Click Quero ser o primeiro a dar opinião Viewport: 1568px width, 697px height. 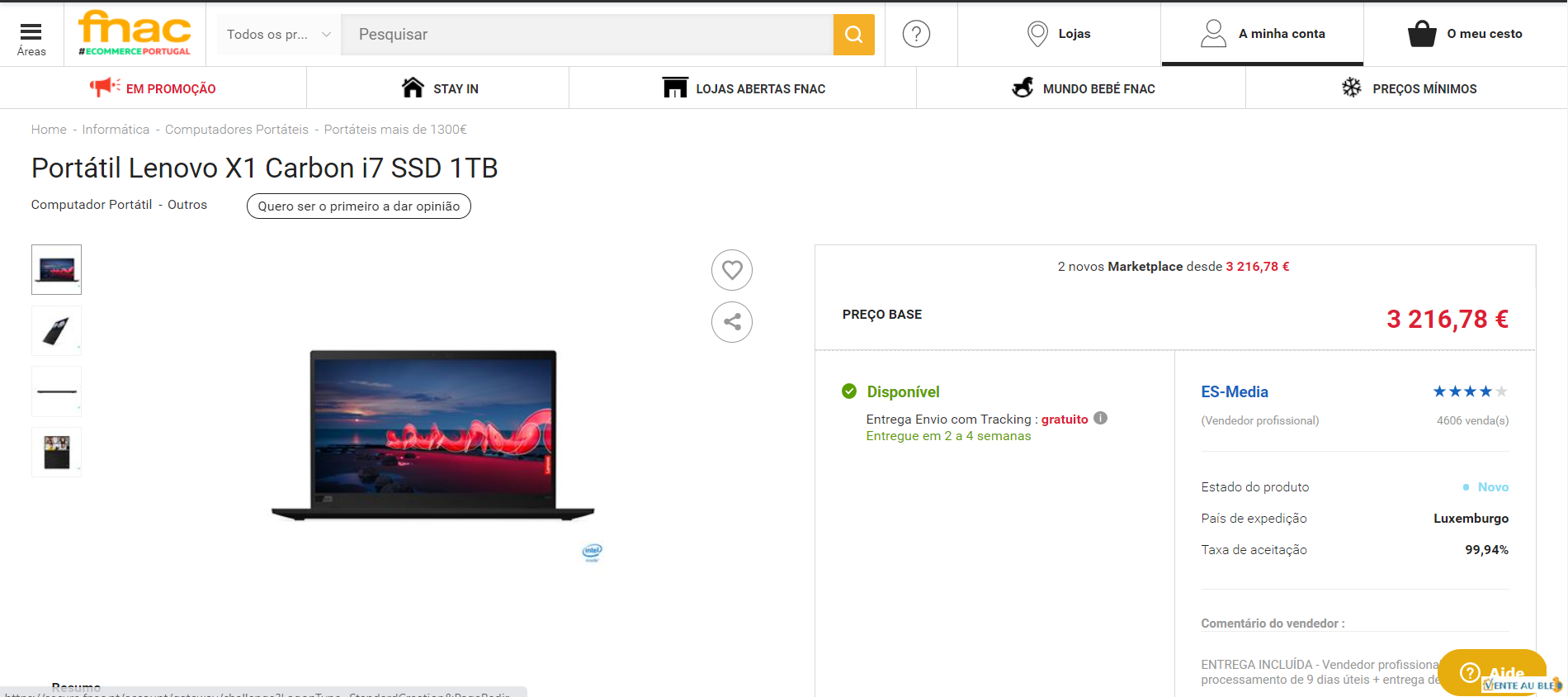(x=359, y=206)
